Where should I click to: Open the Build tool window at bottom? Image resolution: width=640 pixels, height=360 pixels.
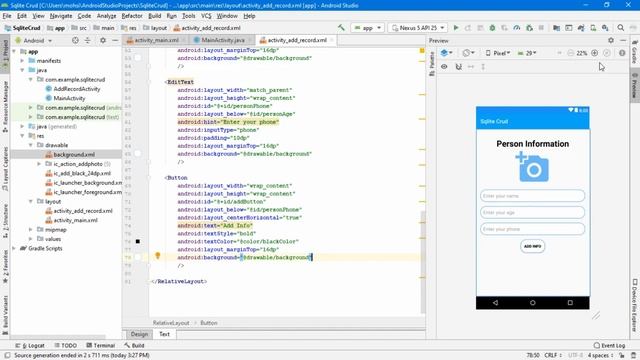pyautogui.click(x=134, y=345)
